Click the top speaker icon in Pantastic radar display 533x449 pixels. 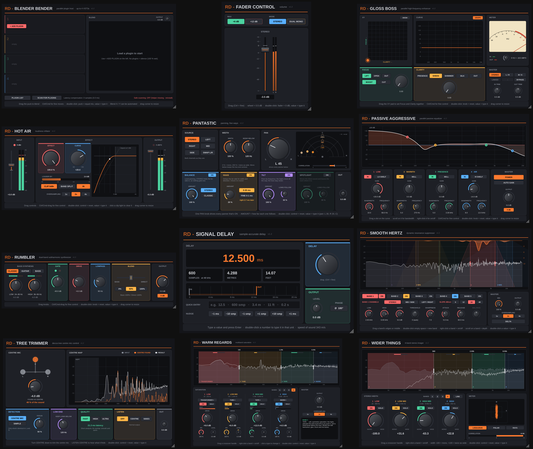click(x=322, y=136)
